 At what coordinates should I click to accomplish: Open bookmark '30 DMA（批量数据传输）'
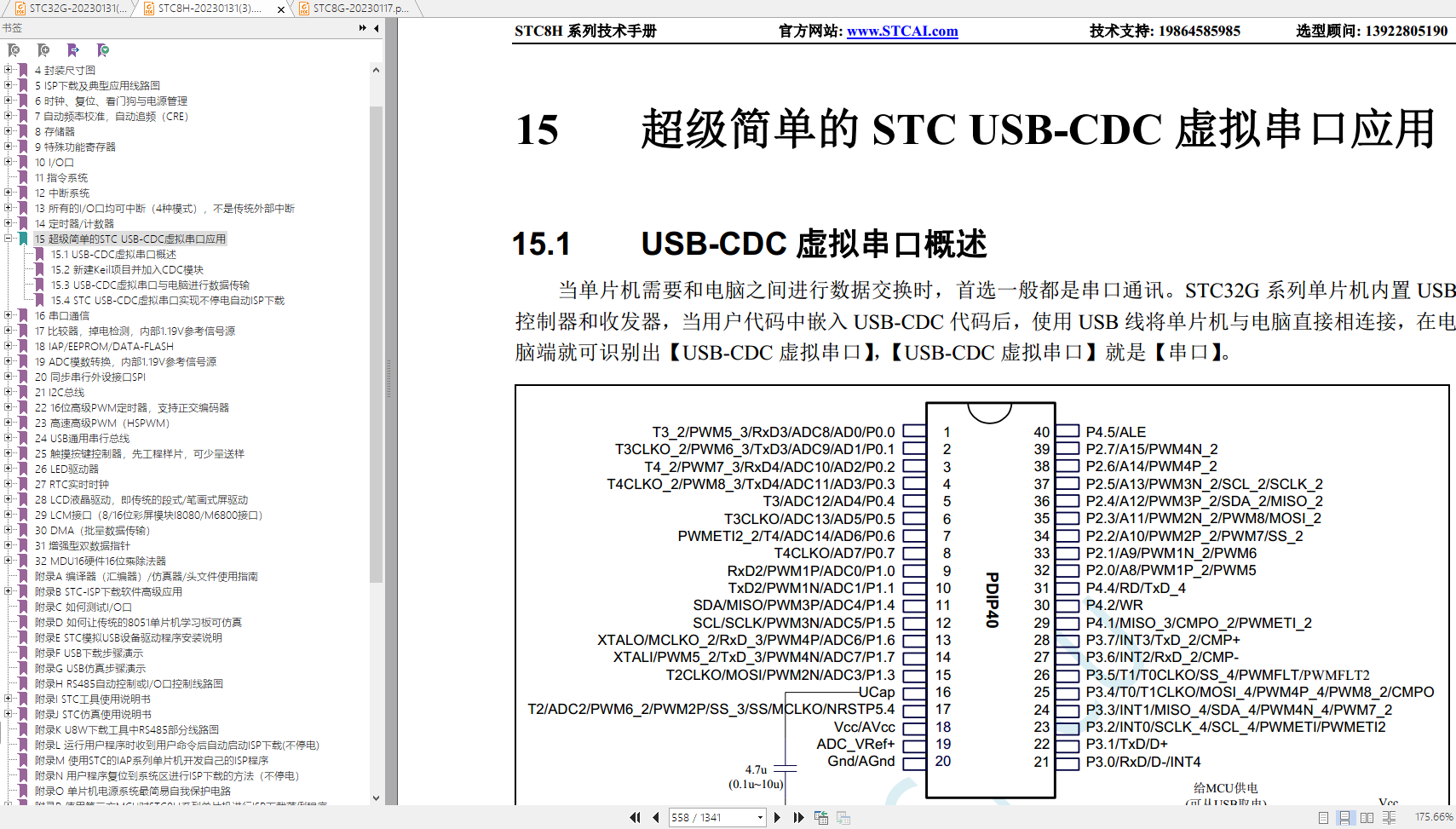coord(92,530)
